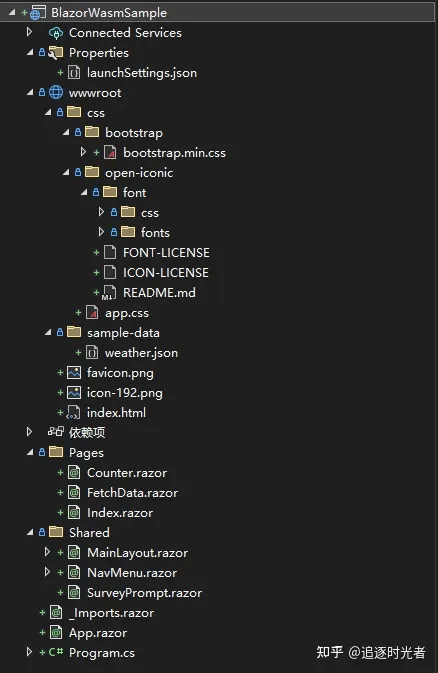Click the bootstrap.min.css stylesheet file icon

tap(110, 152)
